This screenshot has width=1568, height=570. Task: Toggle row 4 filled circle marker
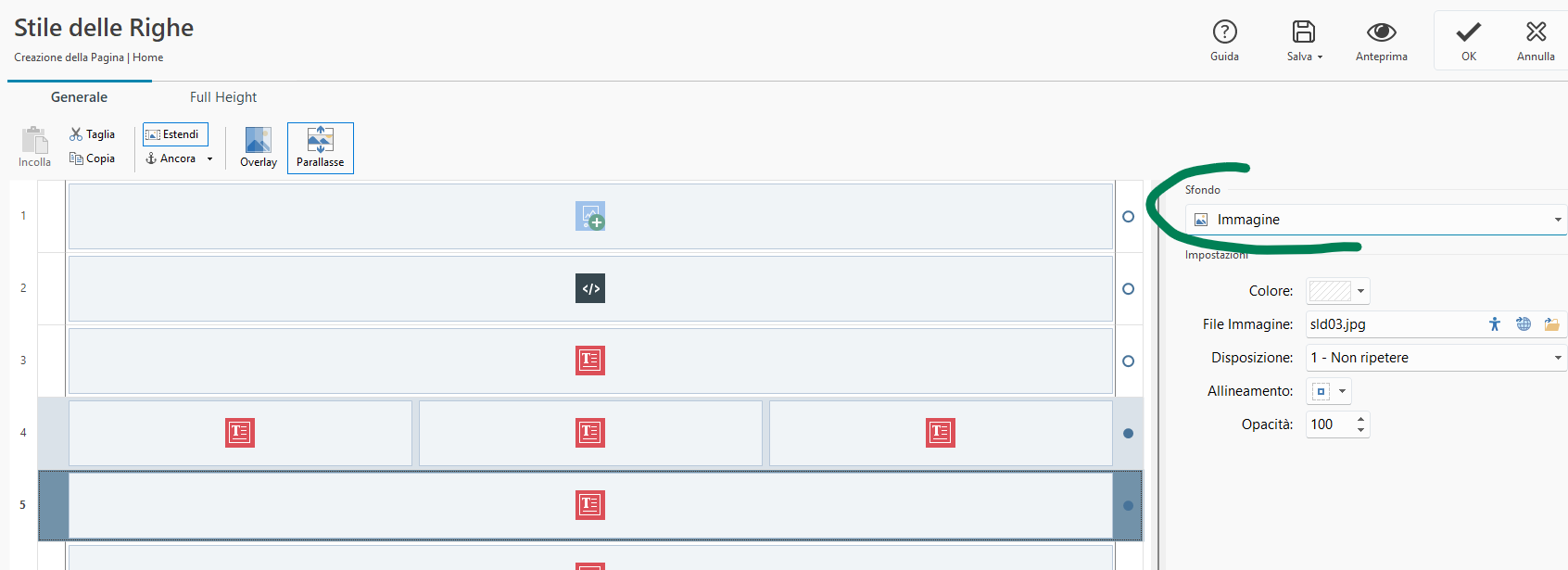pyautogui.click(x=1128, y=433)
